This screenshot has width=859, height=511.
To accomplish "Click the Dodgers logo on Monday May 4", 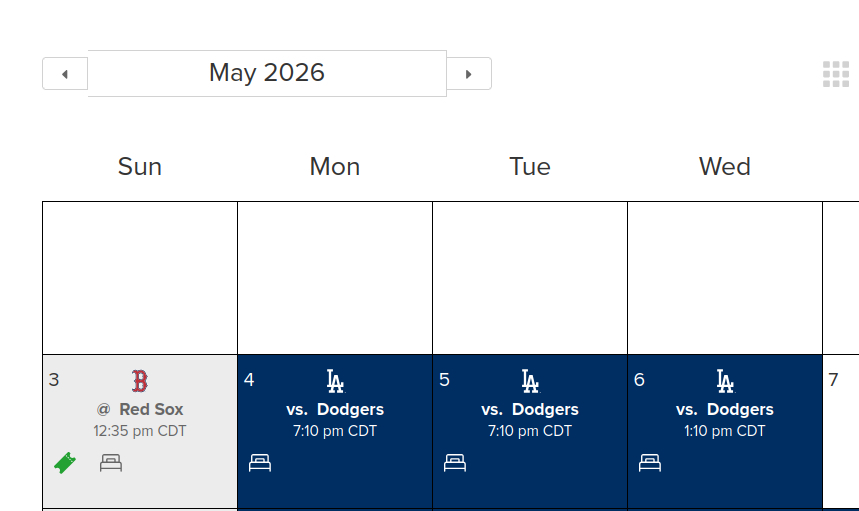I will tap(335, 381).
